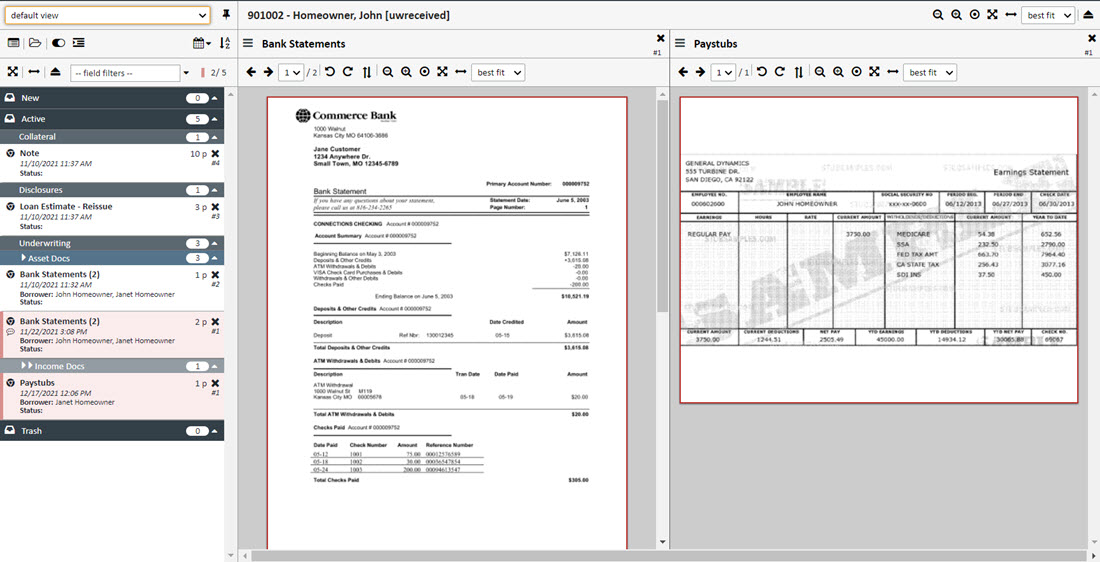Screen dimensions: 1100x562
Task: Toggle the red highlight filter indicator
Action: (x=204, y=73)
